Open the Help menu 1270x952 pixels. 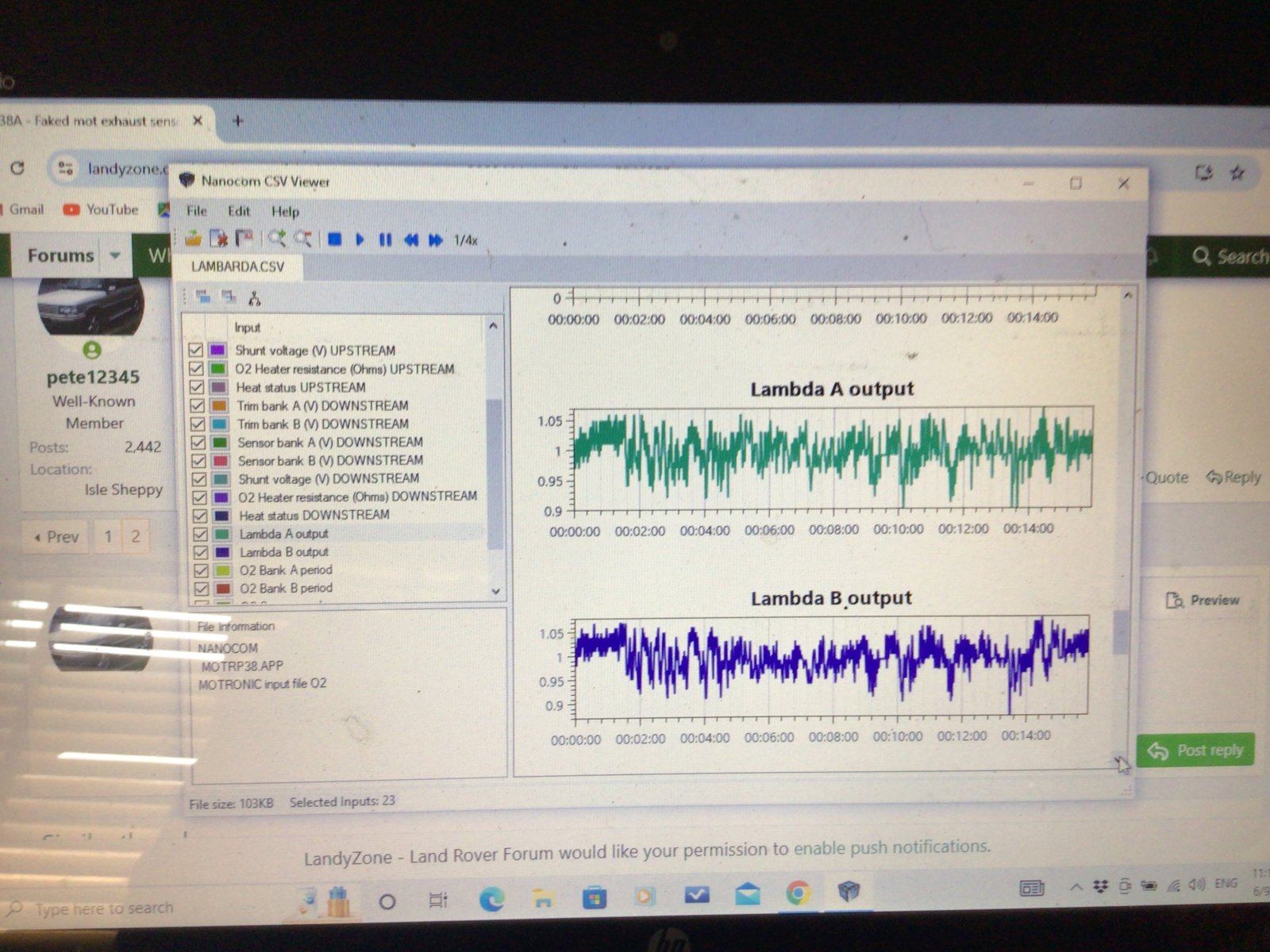[x=285, y=212]
